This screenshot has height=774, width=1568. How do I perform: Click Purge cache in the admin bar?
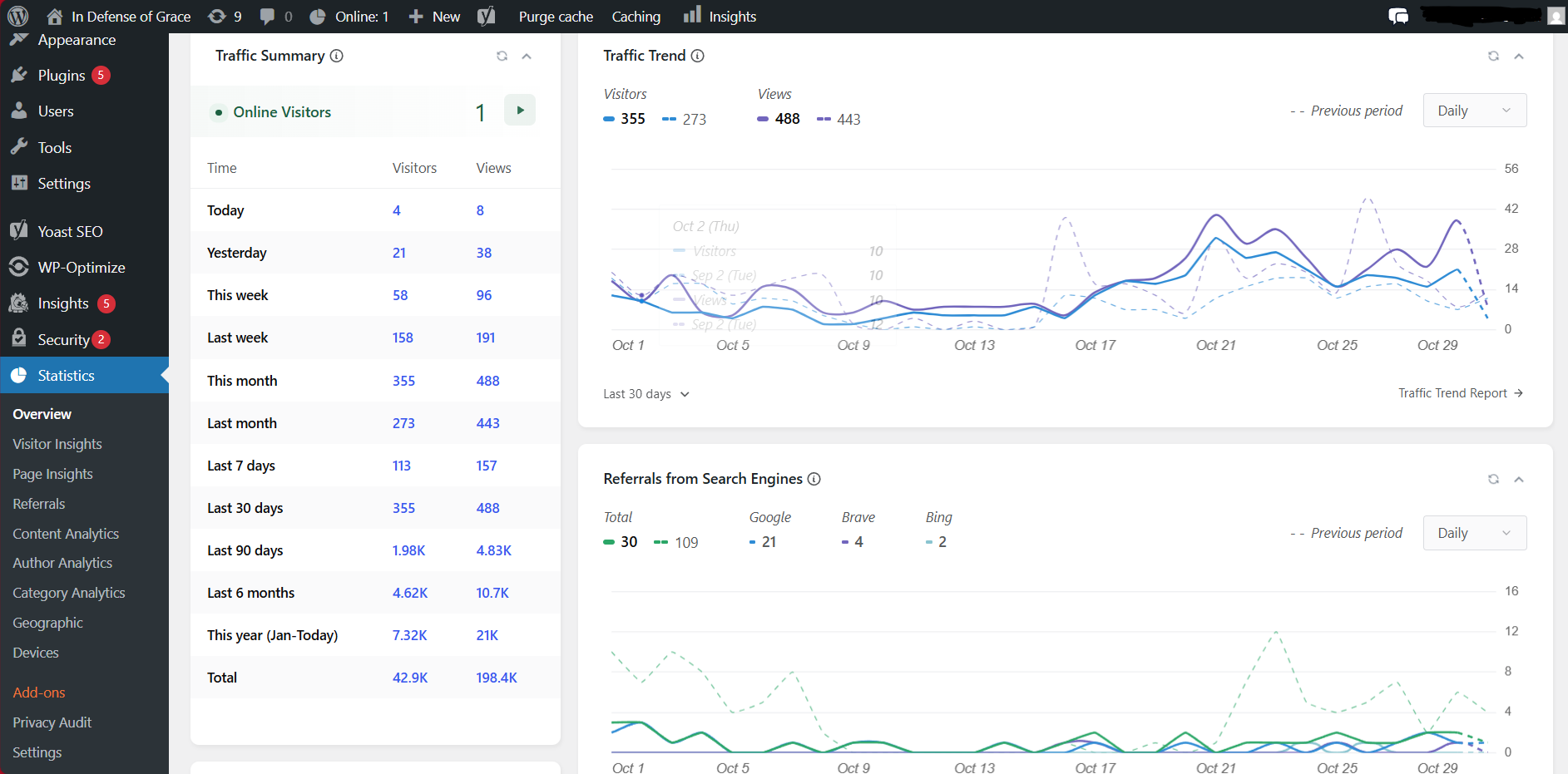(x=556, y=17)
